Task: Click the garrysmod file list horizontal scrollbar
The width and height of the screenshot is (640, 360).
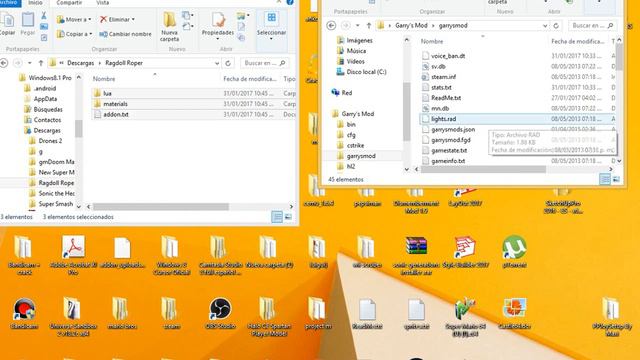Action: 483,169
